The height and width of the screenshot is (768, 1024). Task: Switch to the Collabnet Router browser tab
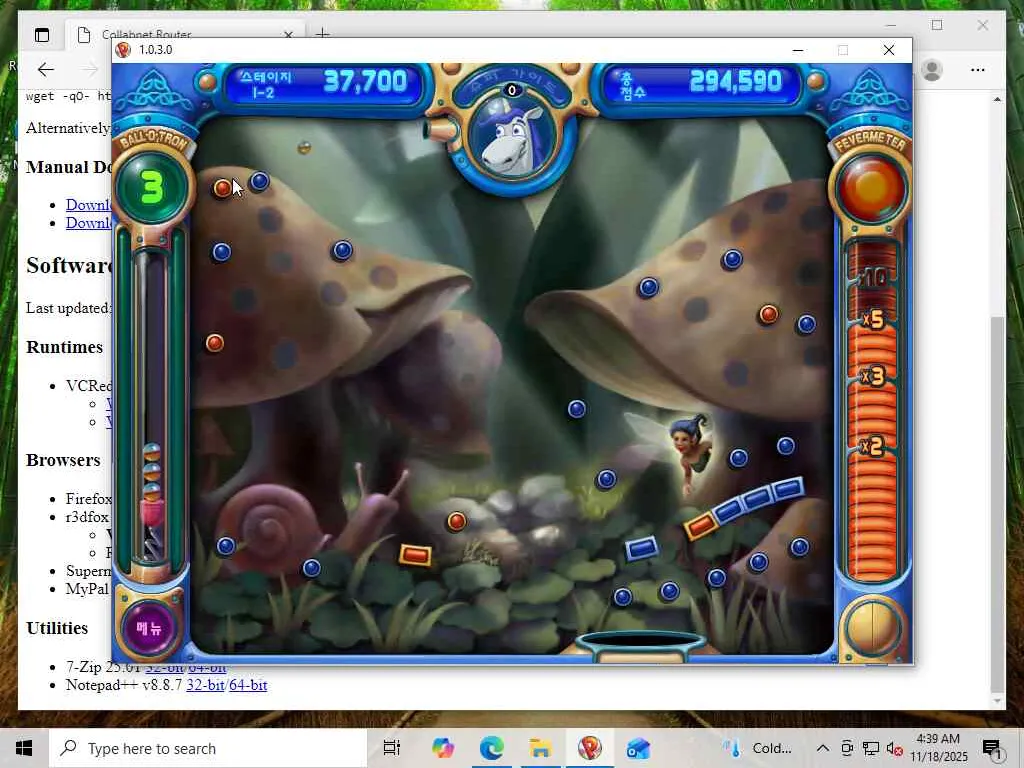[185, 35]
